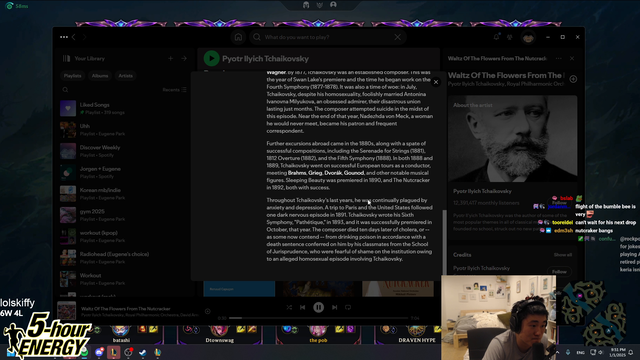Click the Brahms link in biography
This screenshot has height=360, width=640.
tap(297, 173)
